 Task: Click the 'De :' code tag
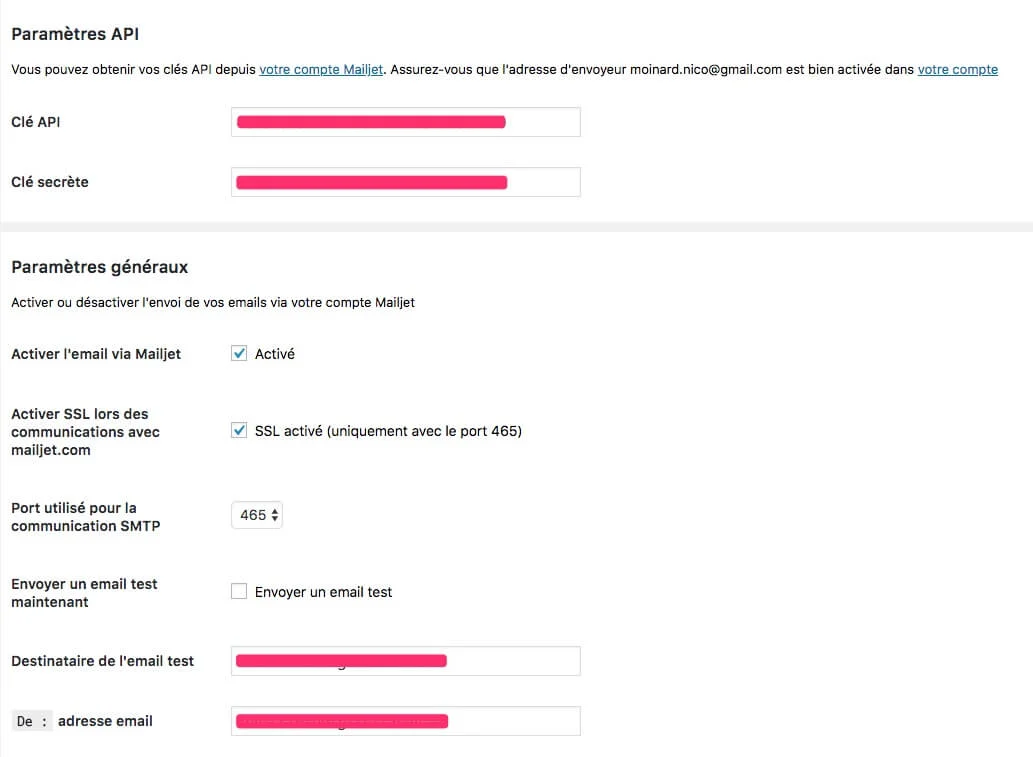32,721
